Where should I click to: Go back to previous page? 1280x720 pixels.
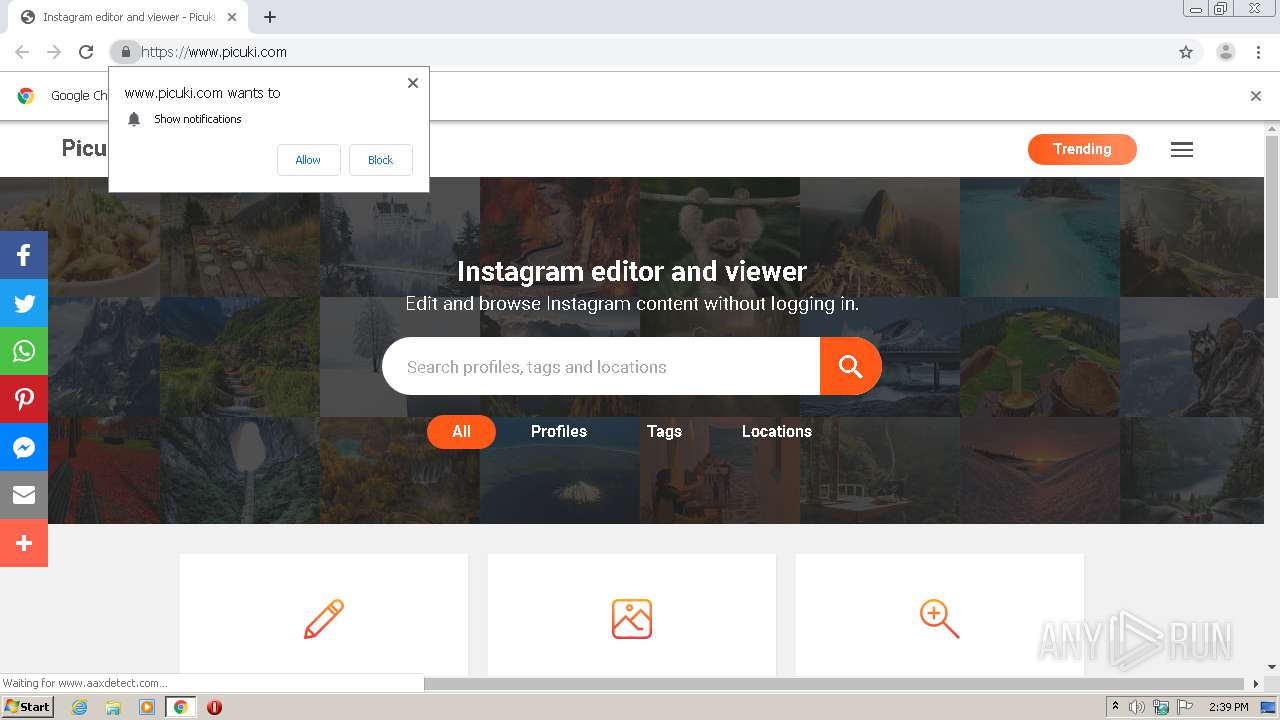pyautogui.click(x=22, y=52)
